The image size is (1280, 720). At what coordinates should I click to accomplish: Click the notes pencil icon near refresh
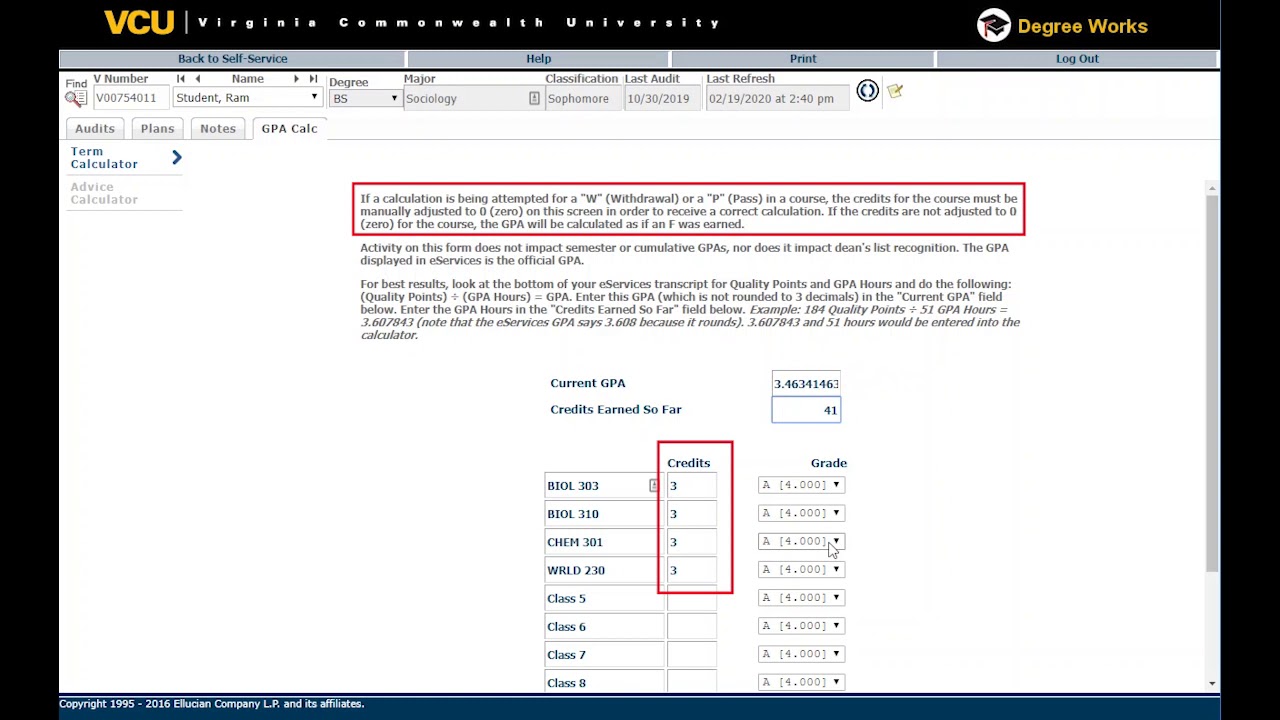point(895,92)
